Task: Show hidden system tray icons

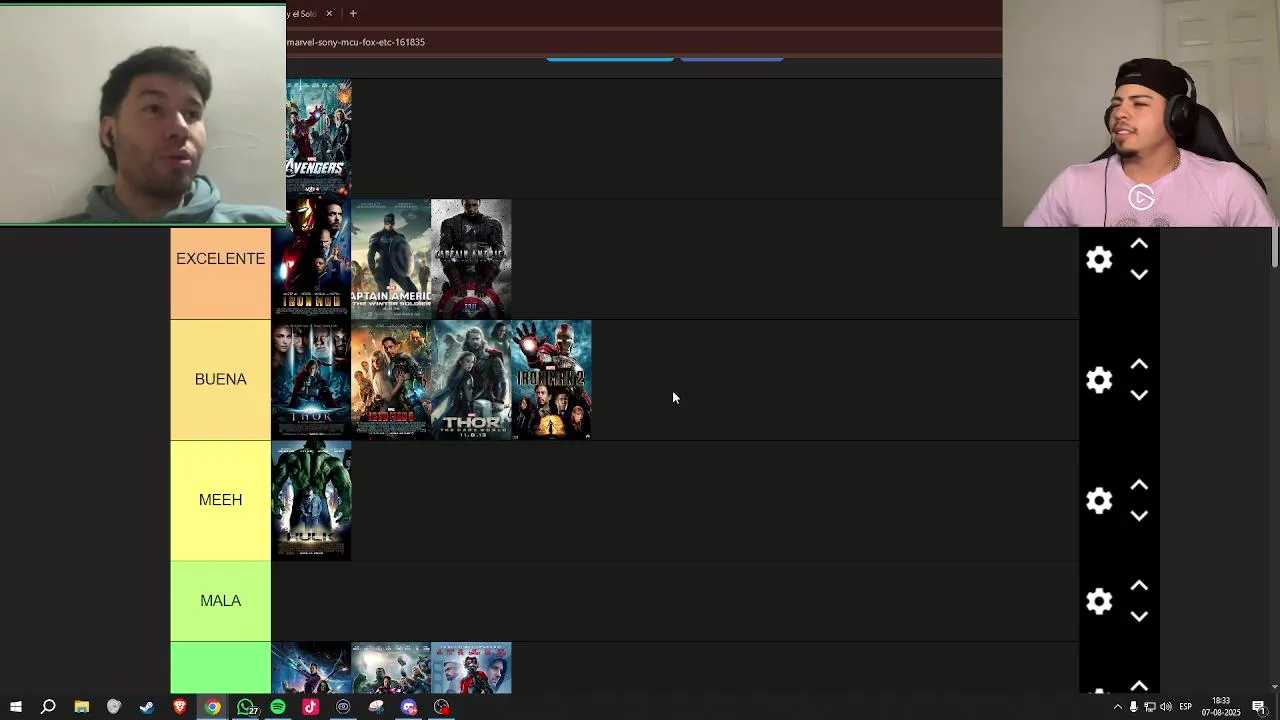Action: [x=1118, y=707]
